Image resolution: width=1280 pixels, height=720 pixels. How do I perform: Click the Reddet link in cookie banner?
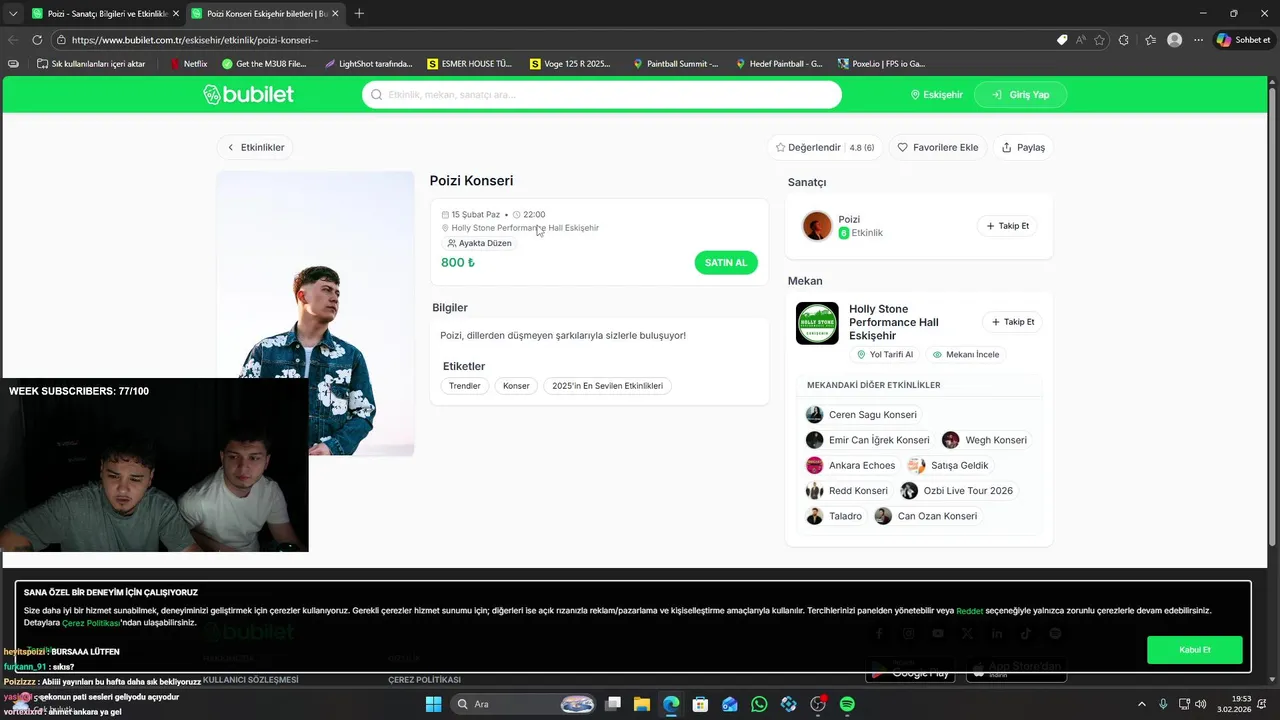[970, 611]
